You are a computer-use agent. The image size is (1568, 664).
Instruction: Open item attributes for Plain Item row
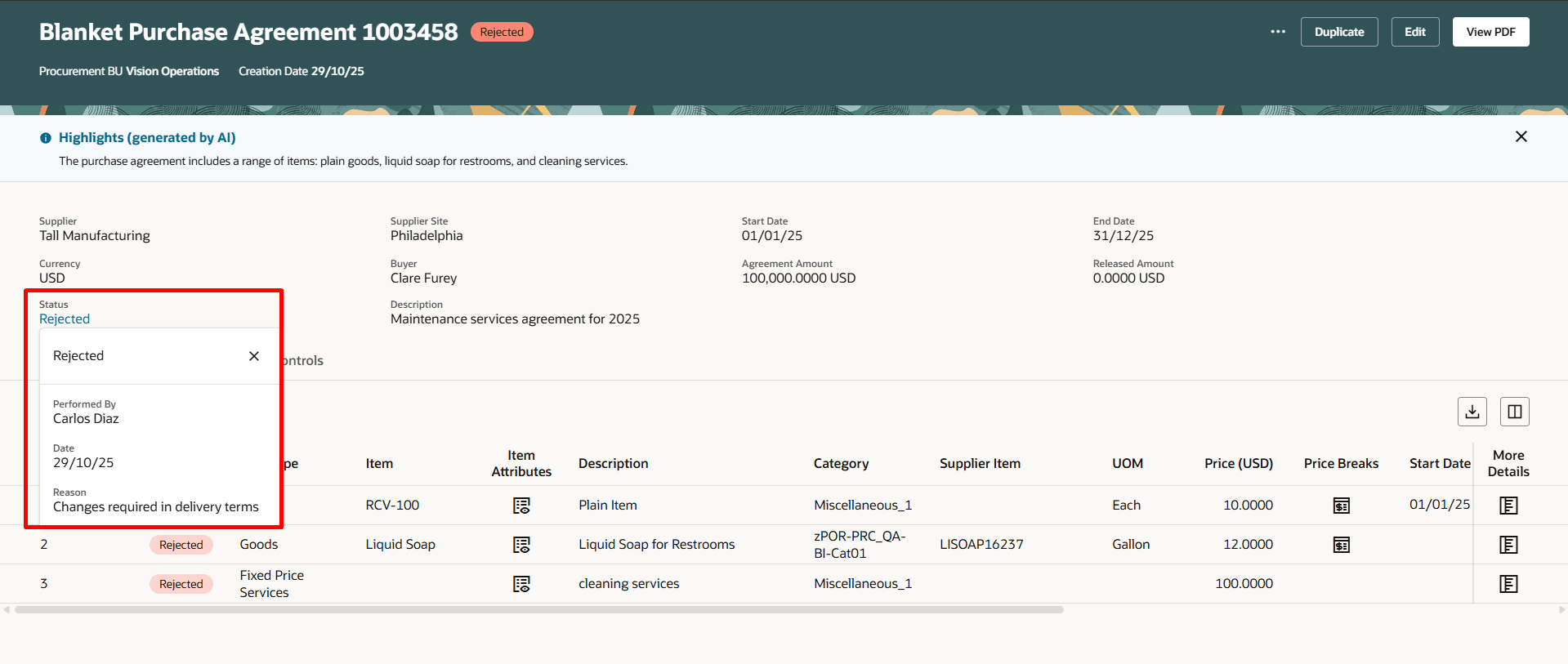pyautogui.click(x=521, y=506)
